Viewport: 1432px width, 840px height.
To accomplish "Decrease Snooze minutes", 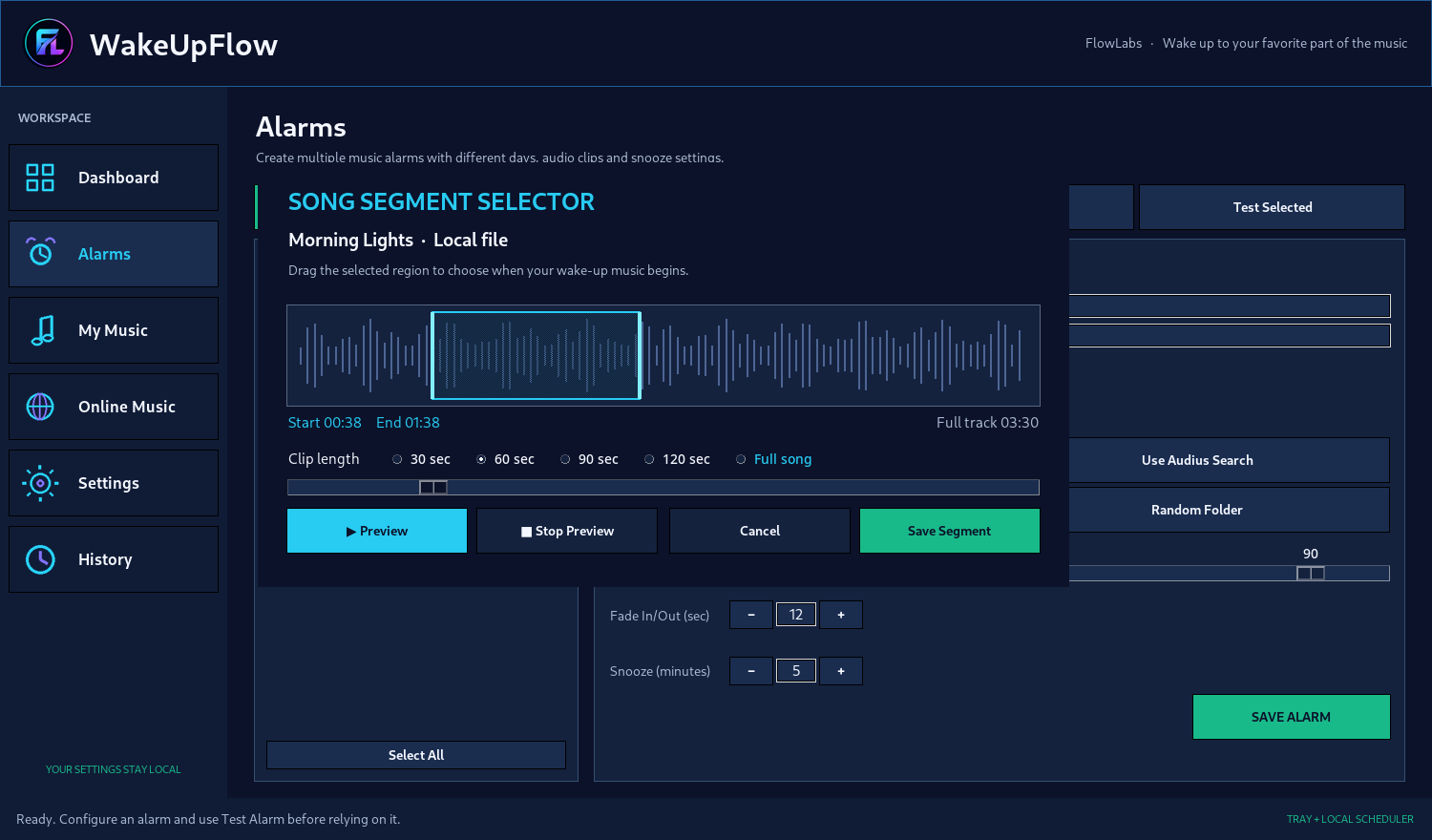I will [751, 671].
